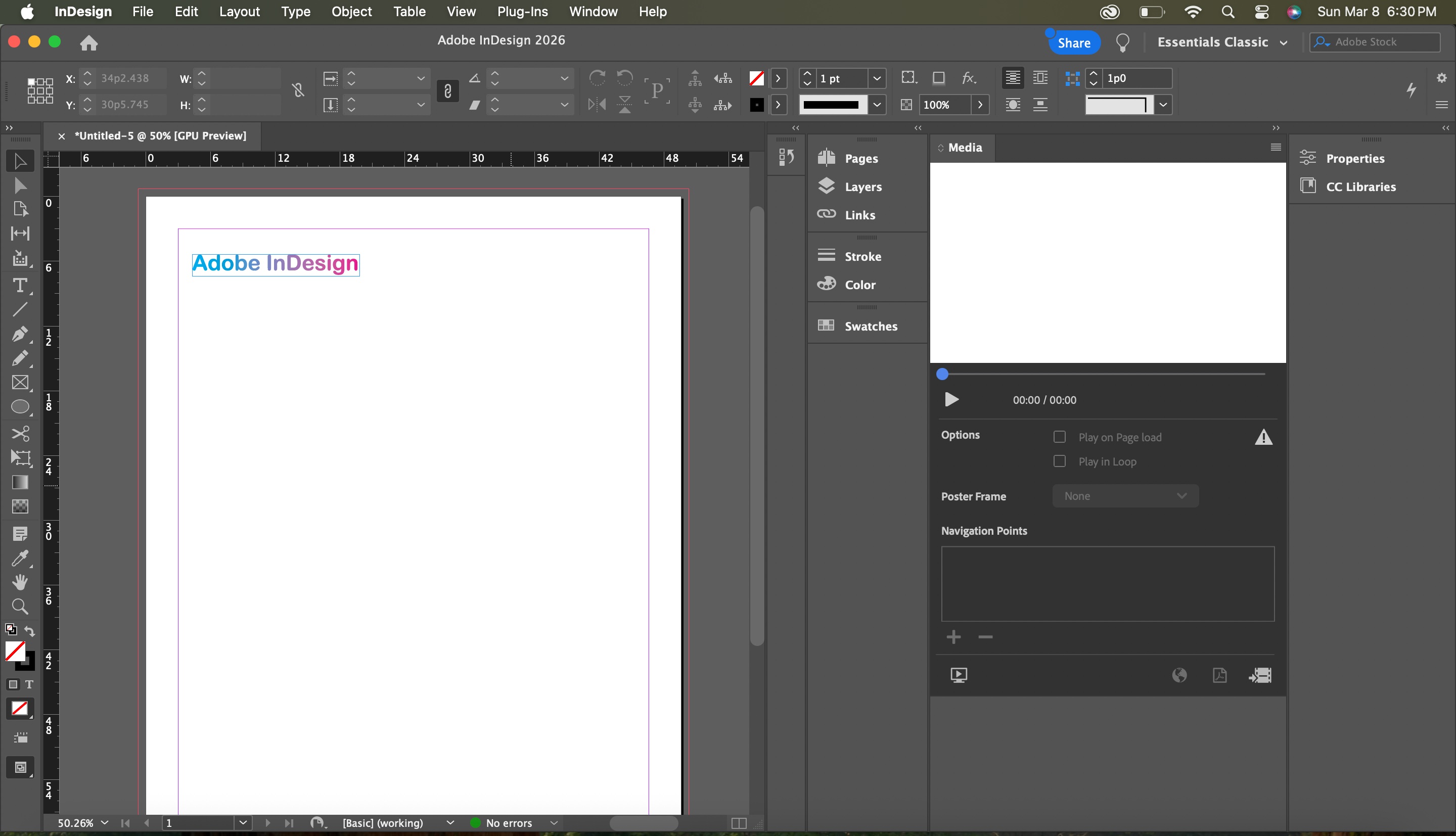Open the Swatches panel
The image size is (1456, 836).
(x=870, y=326)
